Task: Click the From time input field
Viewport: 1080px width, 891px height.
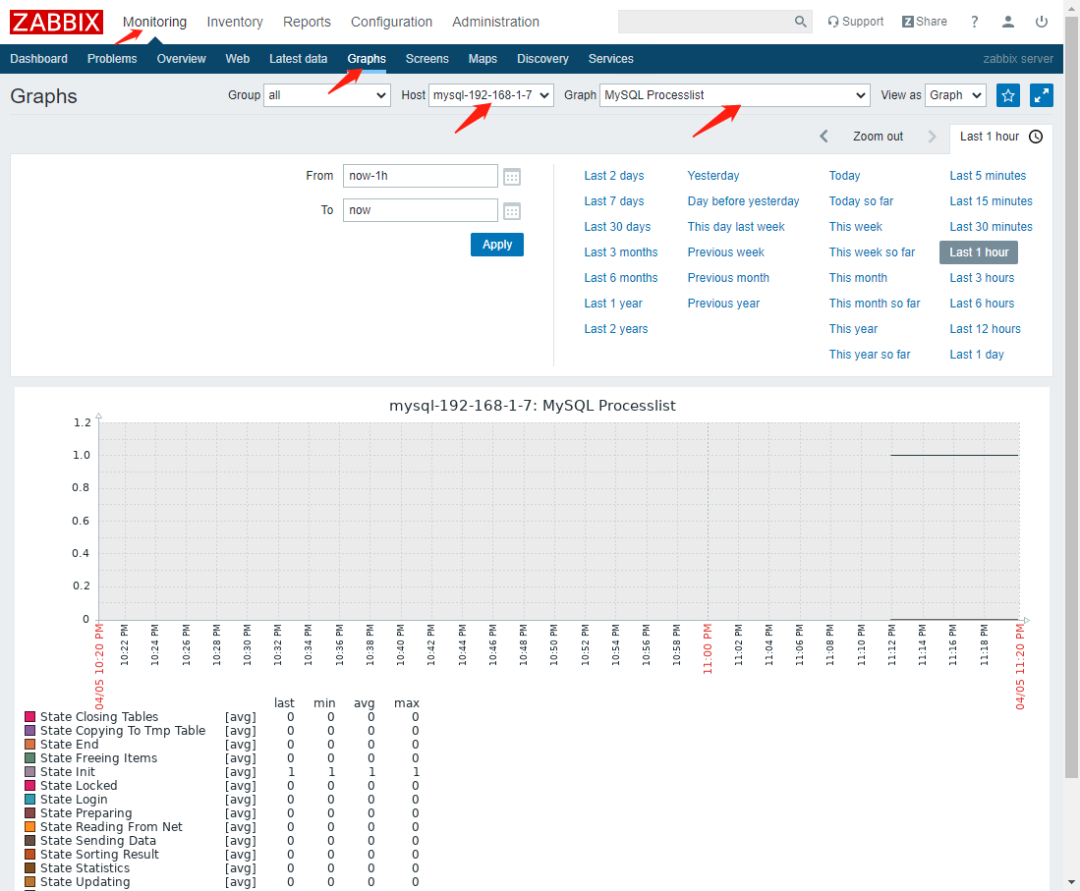Action: [x=420, y=176]
